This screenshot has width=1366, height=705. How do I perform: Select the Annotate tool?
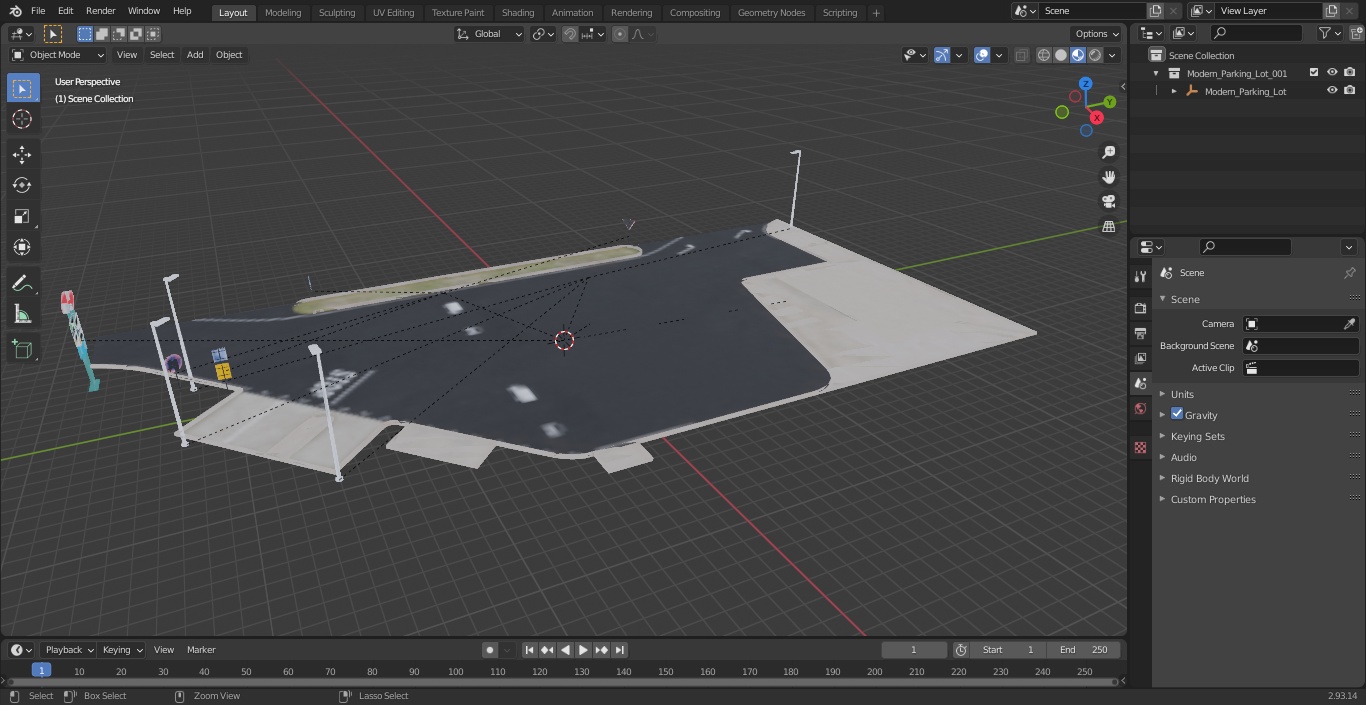tap(22, 284)
